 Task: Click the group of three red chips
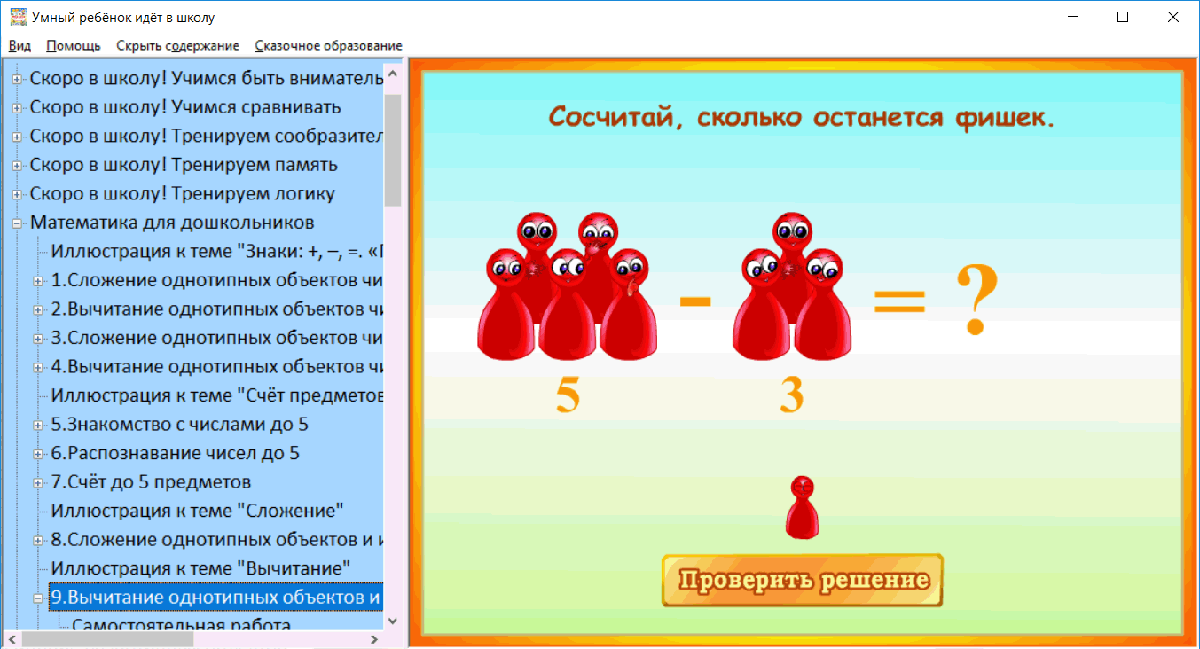point(790,290)
